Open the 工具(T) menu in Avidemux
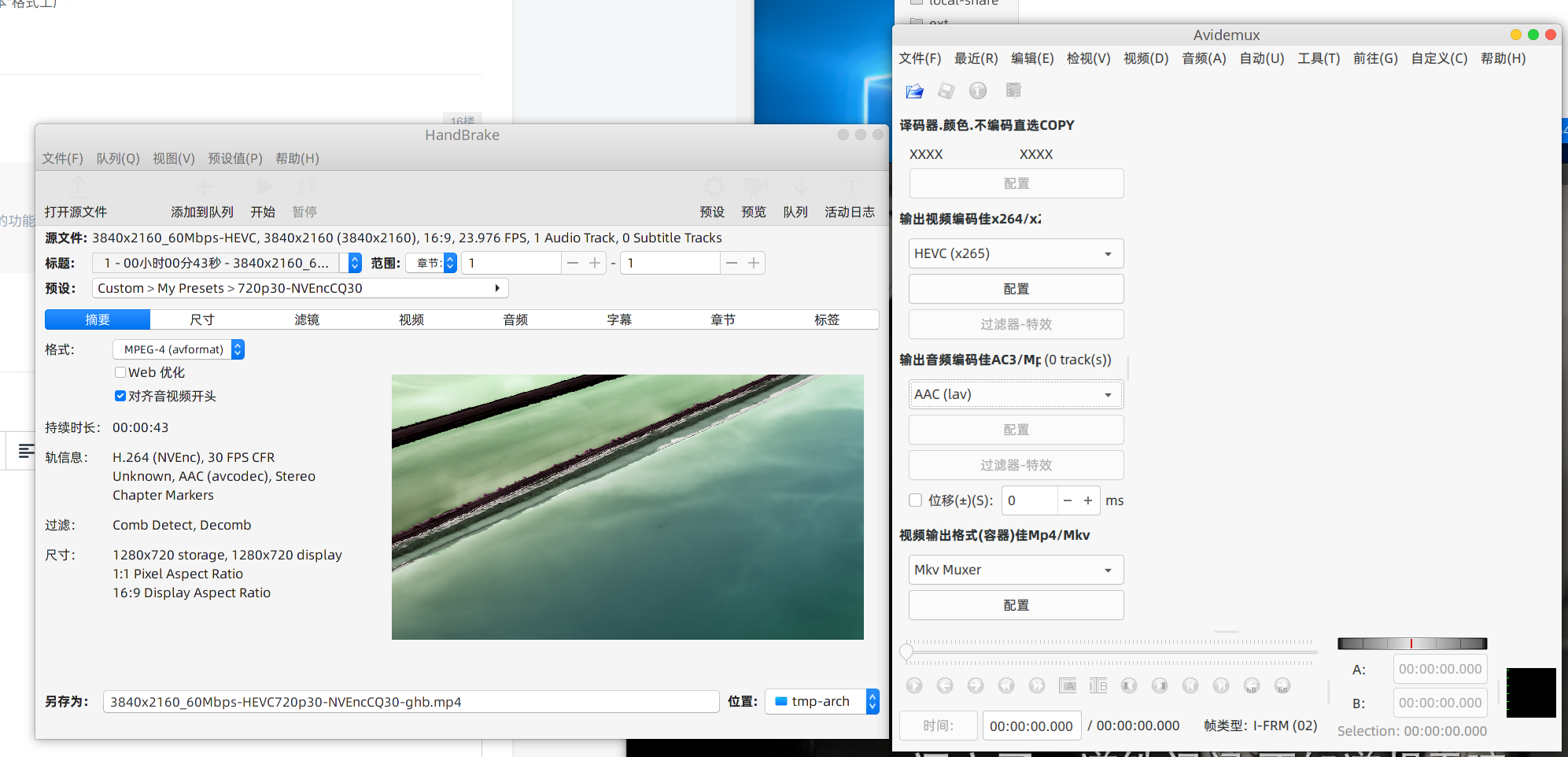 point(1319,58)
